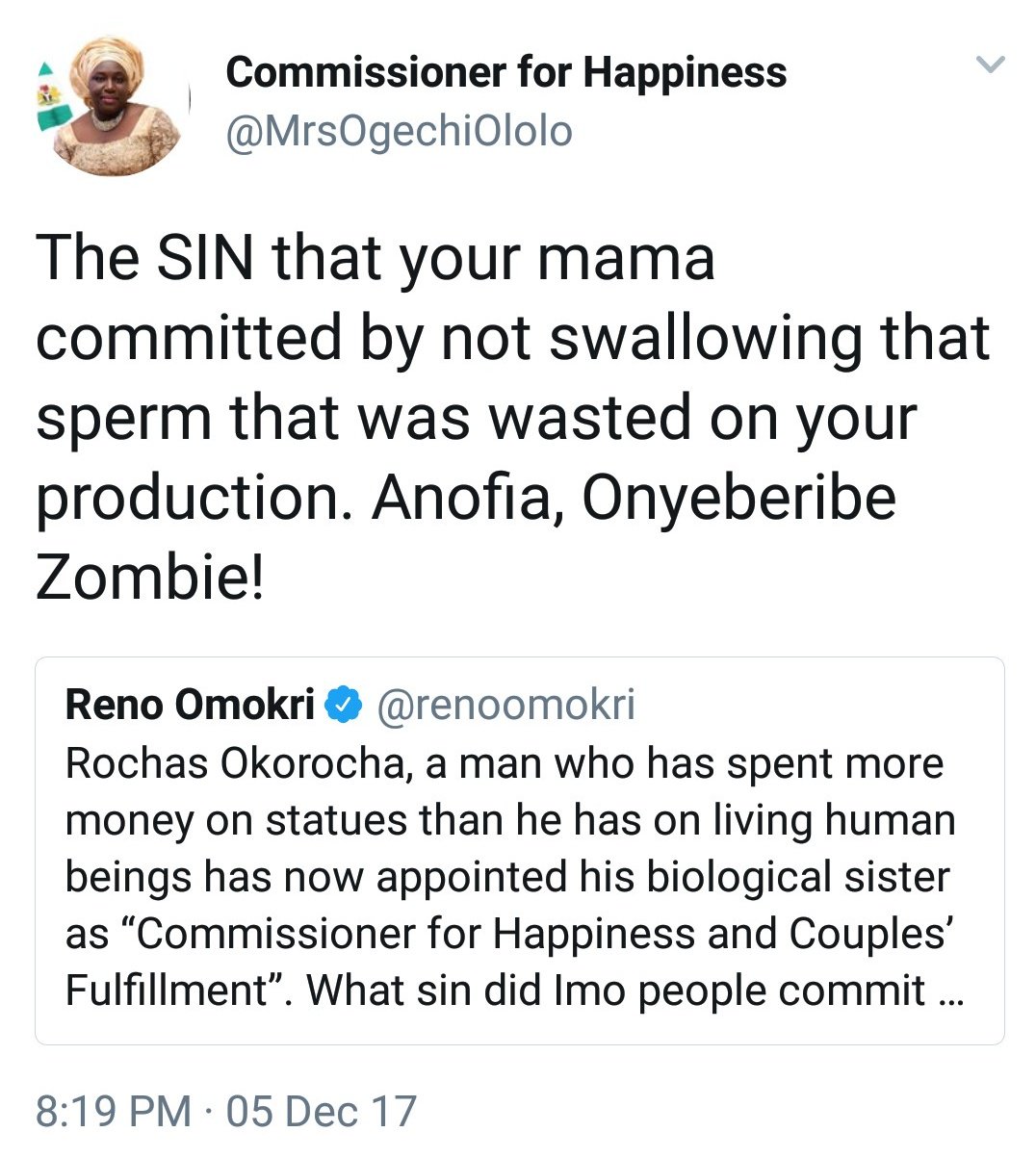The width and height of the screenshot is (1036, 1158).
Task: Expand truncated quoted tweet via the ellipsis
Action: (x=948, y=991)
